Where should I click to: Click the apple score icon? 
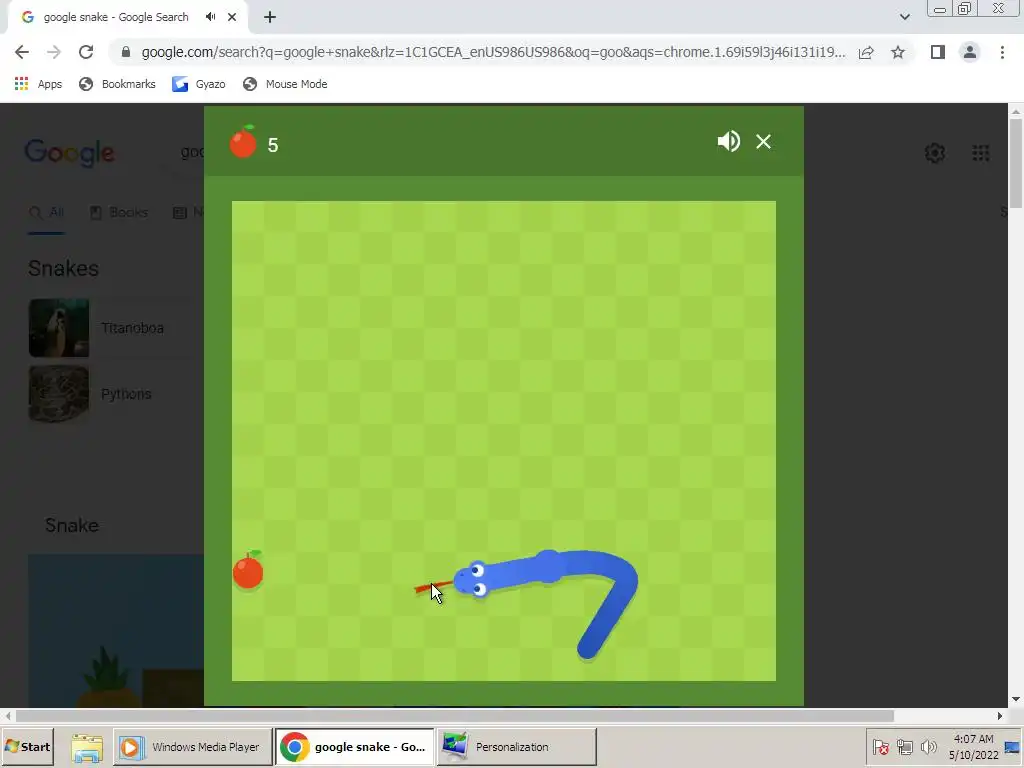point(243,141)
